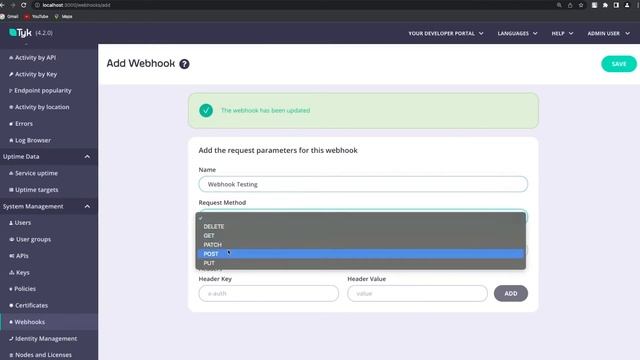Open the Maps bookmark
The height and width of the screenshot is (360, 640).
coord(64,16)
